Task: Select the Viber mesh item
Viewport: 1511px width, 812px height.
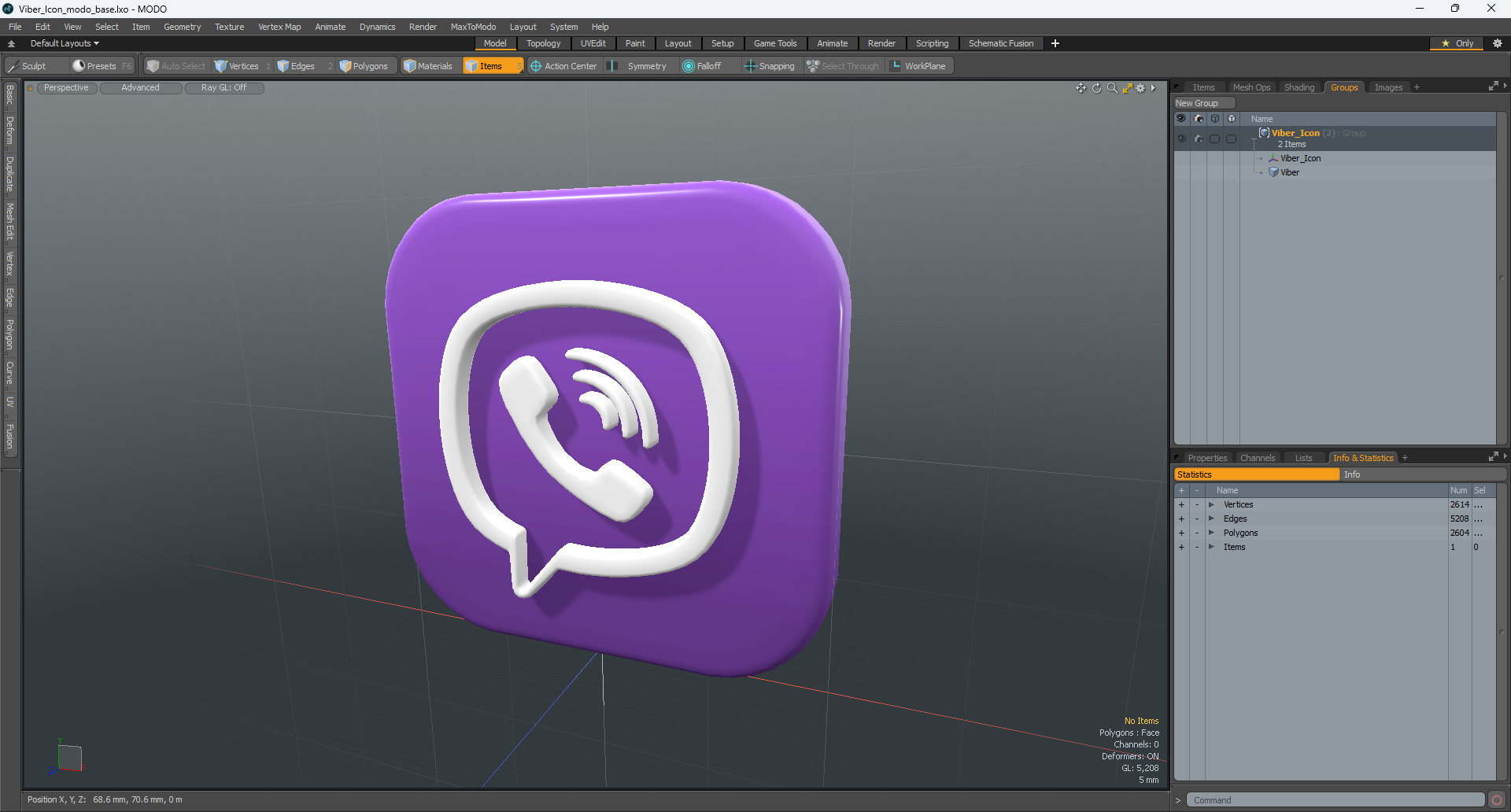Action: click(x=1289, y=172)
